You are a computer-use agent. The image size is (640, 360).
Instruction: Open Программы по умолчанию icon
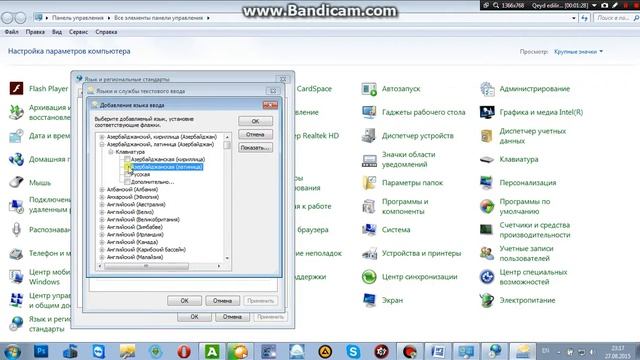(515, 206)
